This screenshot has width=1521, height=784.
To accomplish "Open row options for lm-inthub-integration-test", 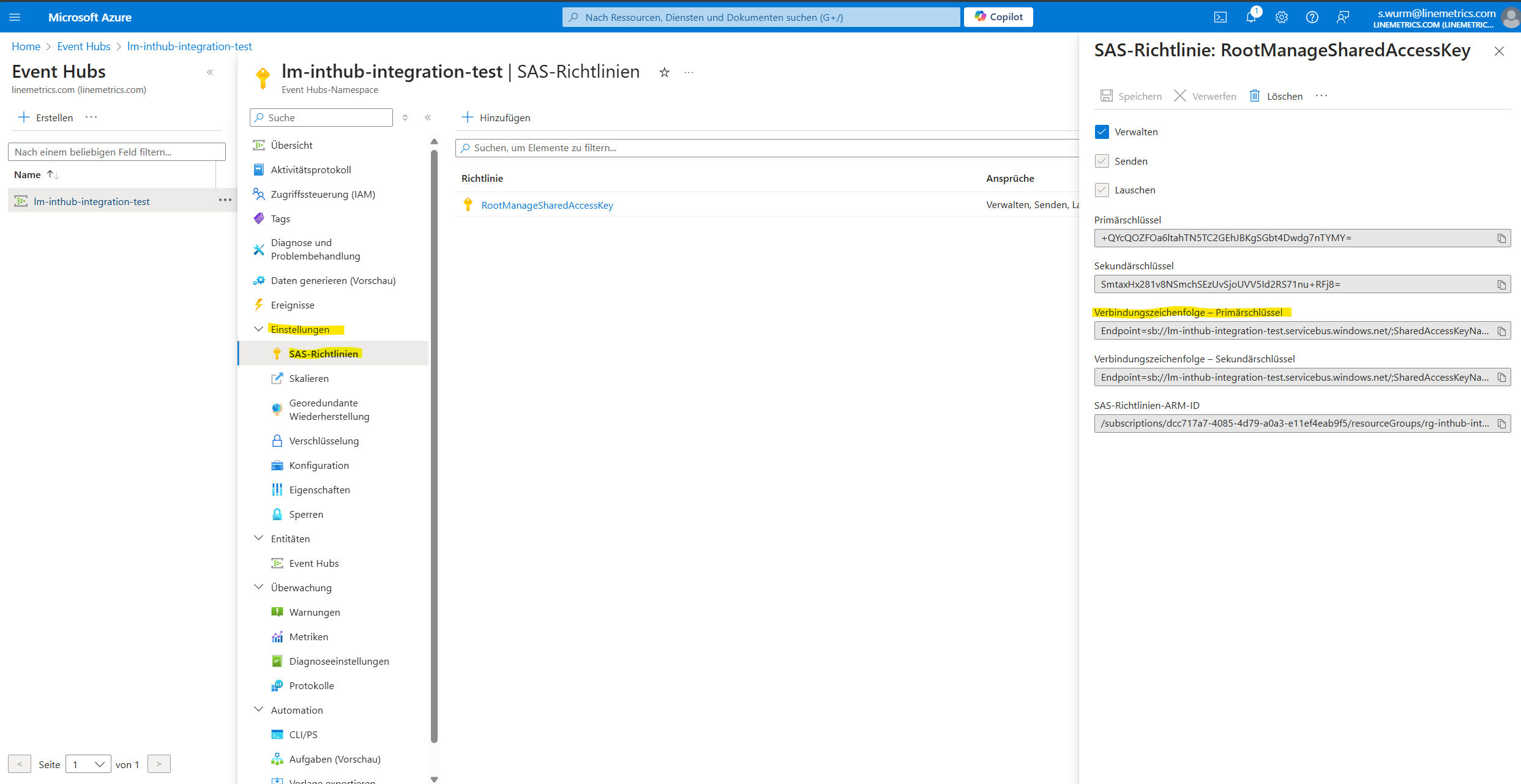I will [225, 200].
